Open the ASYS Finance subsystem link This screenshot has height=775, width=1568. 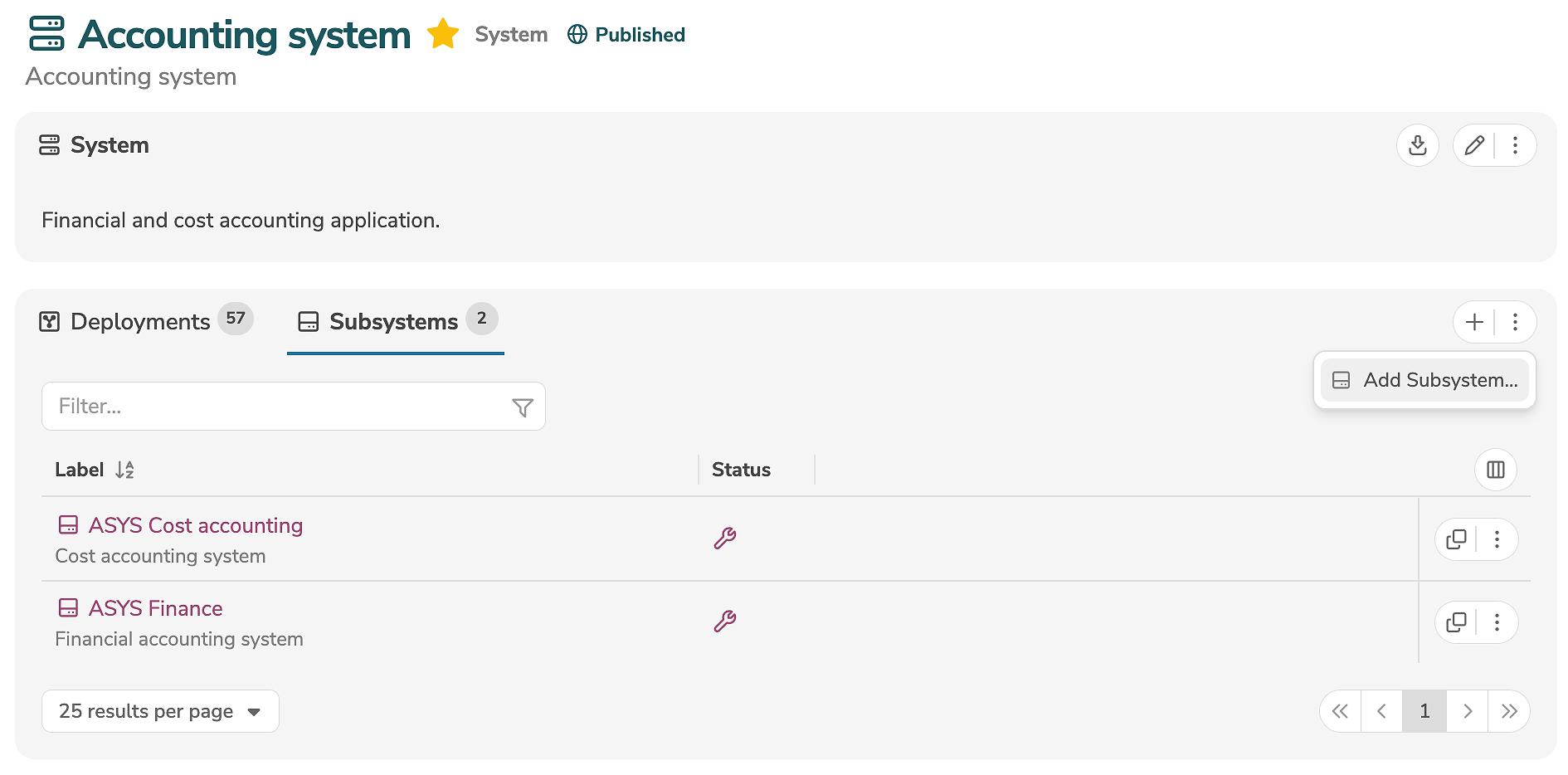click(156, 608)
